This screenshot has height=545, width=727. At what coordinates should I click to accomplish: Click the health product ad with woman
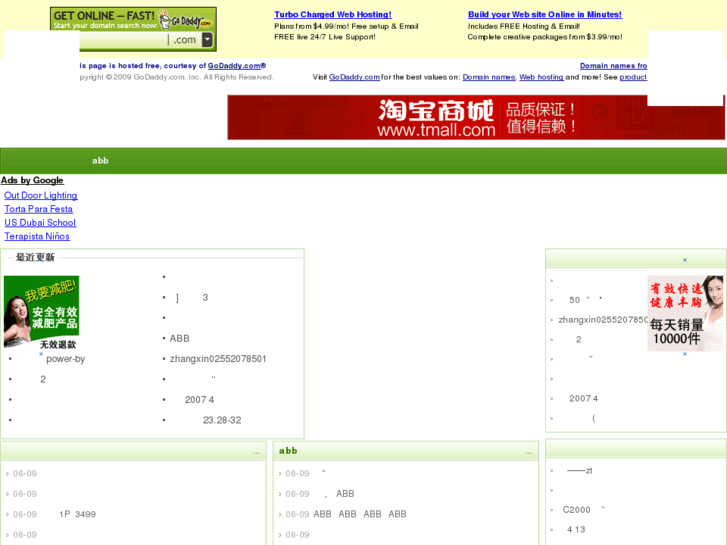(x=685, y=313)
